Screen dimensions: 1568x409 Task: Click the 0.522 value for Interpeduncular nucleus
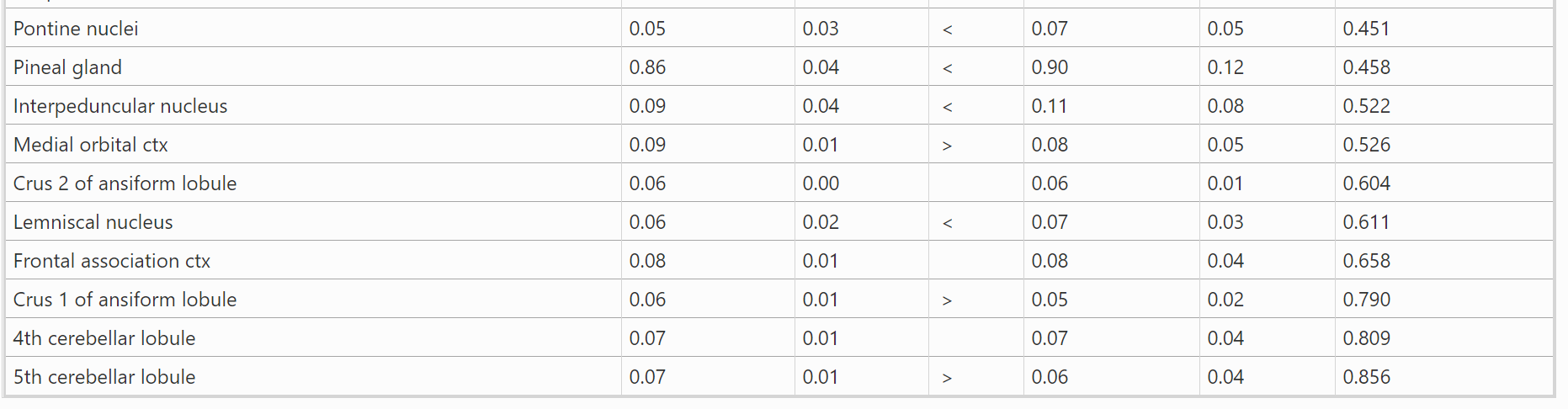click(1366, 106)
